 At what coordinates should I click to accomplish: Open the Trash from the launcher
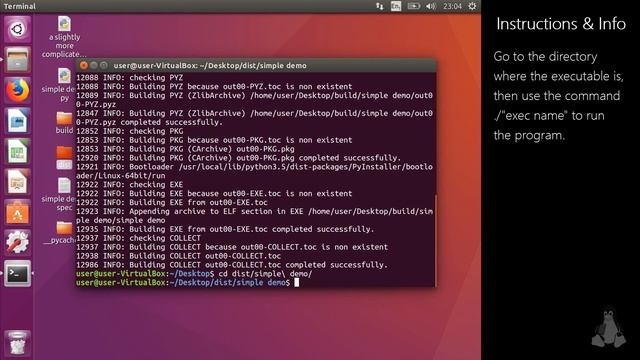[17, 343]
